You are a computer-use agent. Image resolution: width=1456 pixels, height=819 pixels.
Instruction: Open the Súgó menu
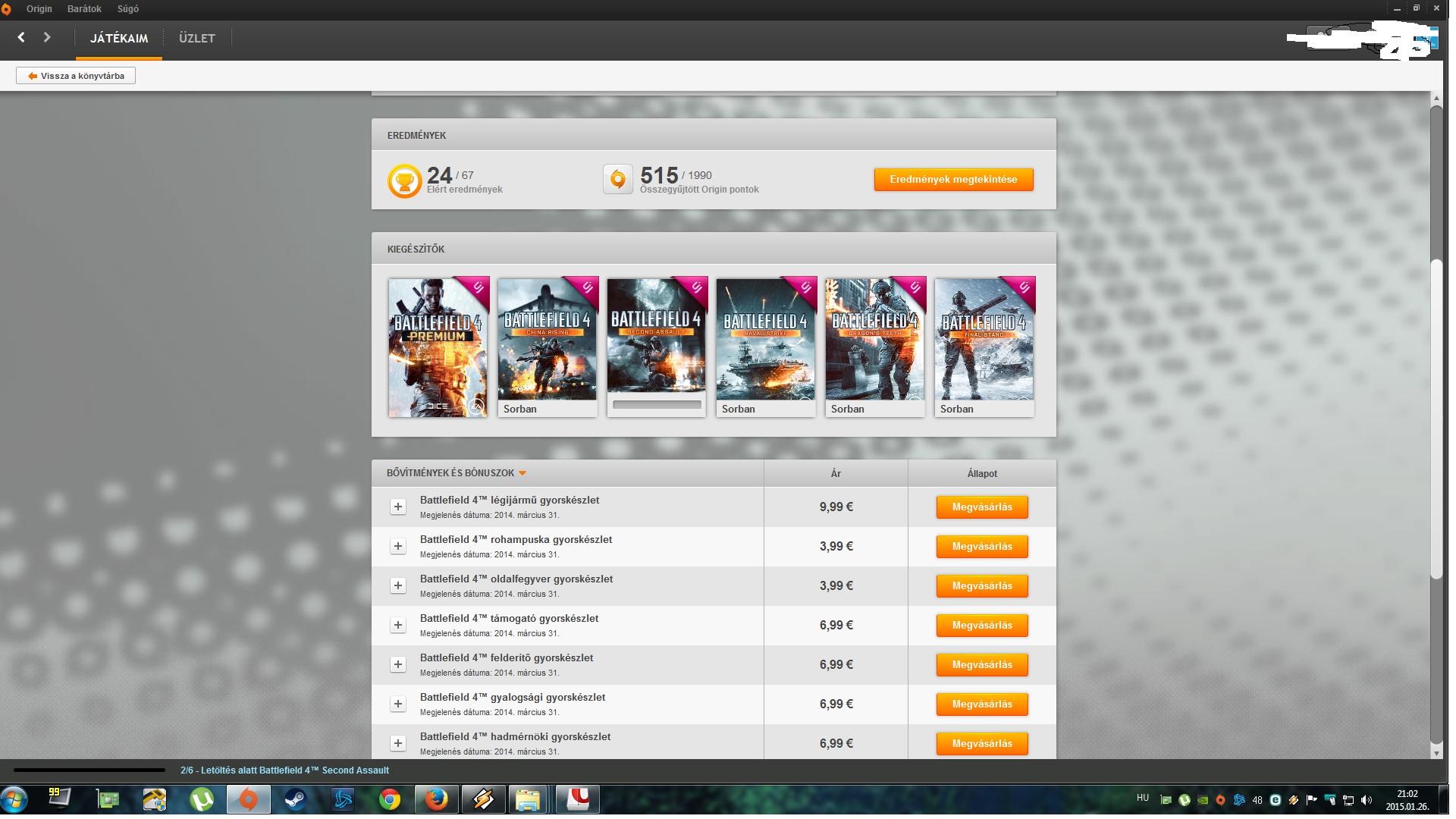[127, 9]
